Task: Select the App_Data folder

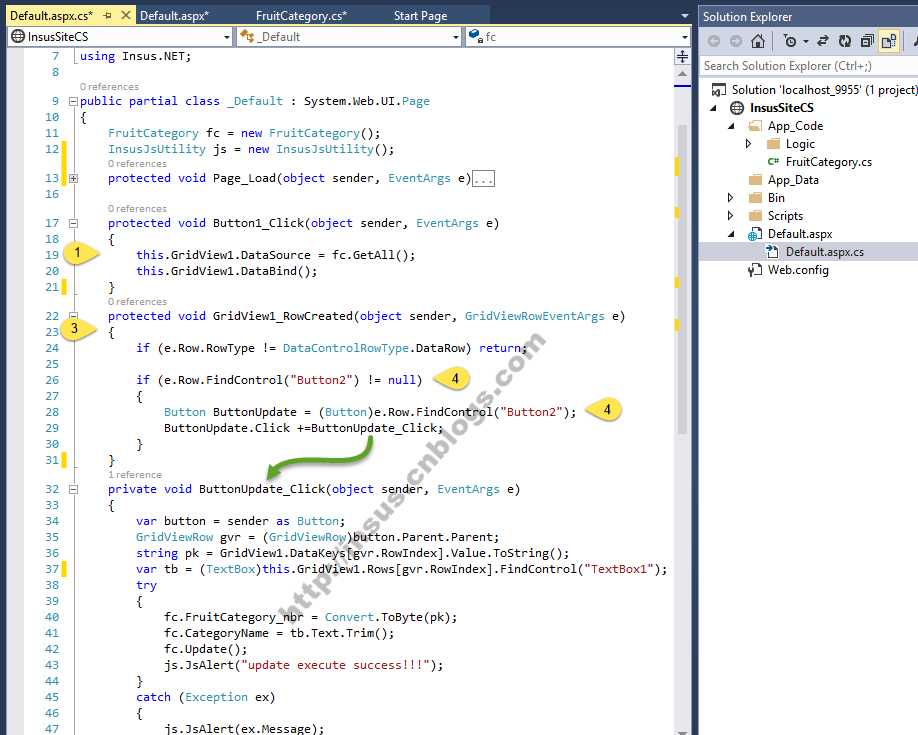Action: [x=793, y=180]
